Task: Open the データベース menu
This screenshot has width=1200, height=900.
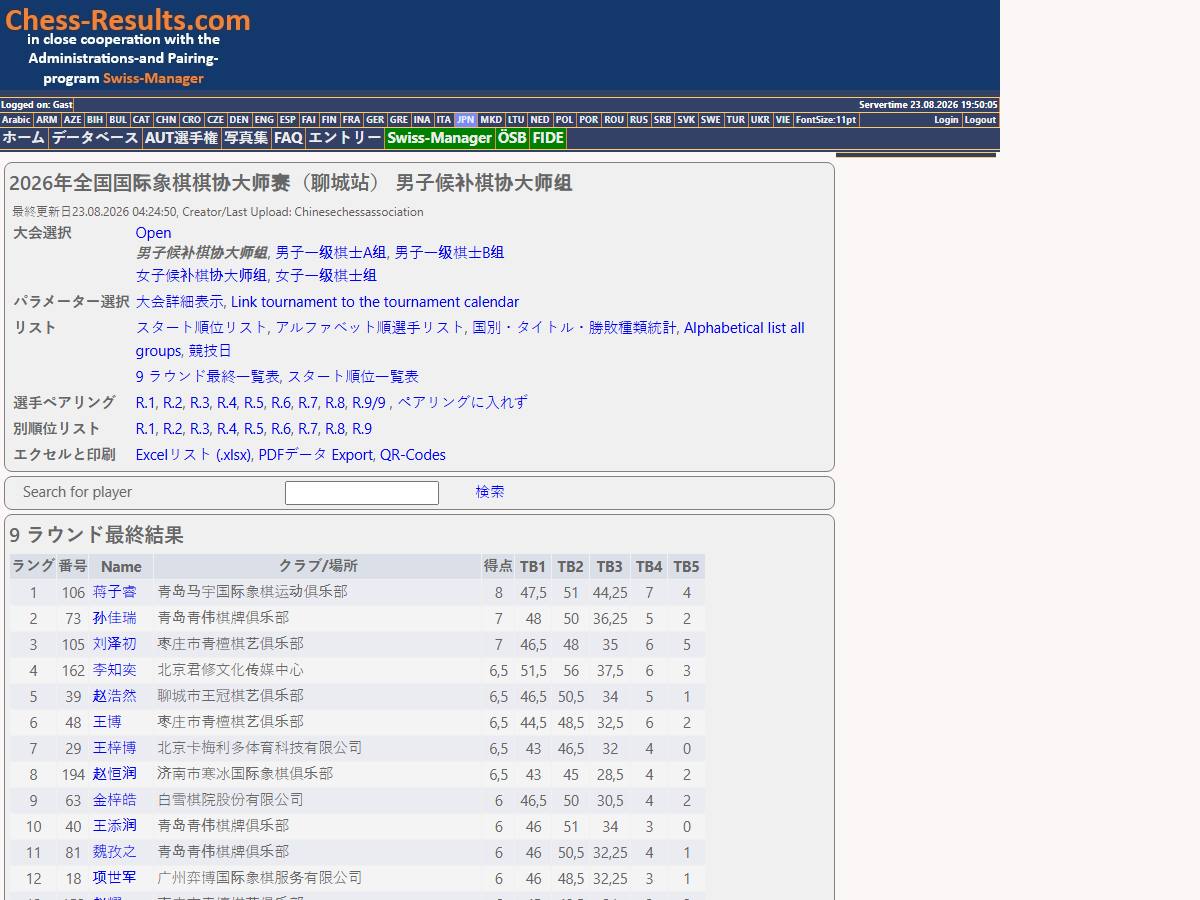Action: (x=95, y=138)
